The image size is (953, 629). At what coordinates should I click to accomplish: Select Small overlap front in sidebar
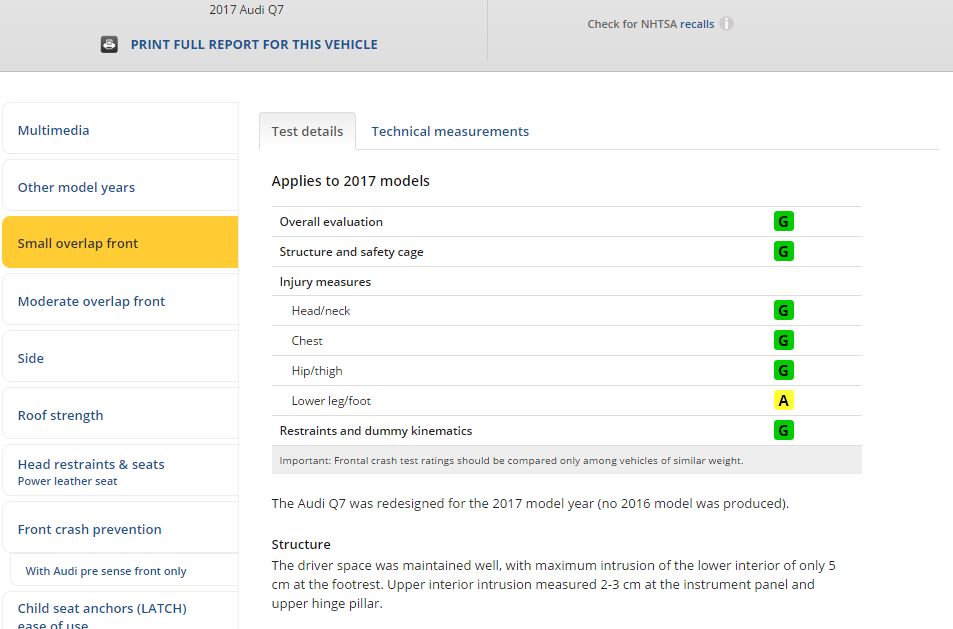120,242
